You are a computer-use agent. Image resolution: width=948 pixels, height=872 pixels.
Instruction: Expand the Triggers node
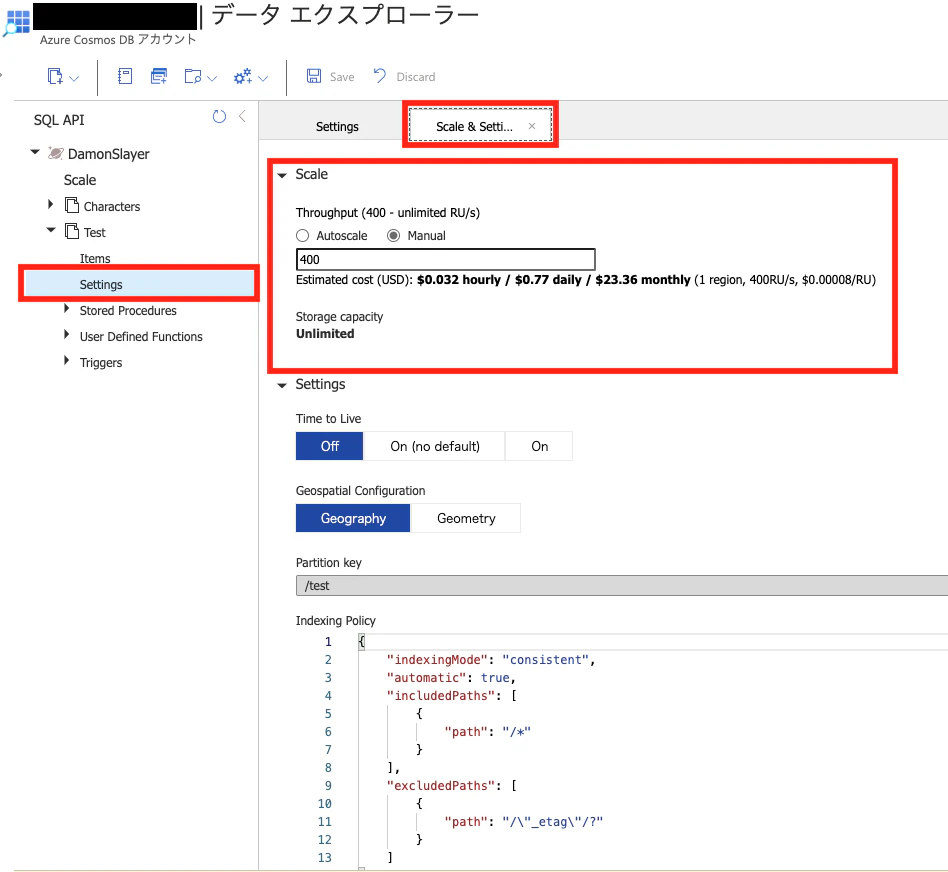pyautogui.click(x=67, y=360)
